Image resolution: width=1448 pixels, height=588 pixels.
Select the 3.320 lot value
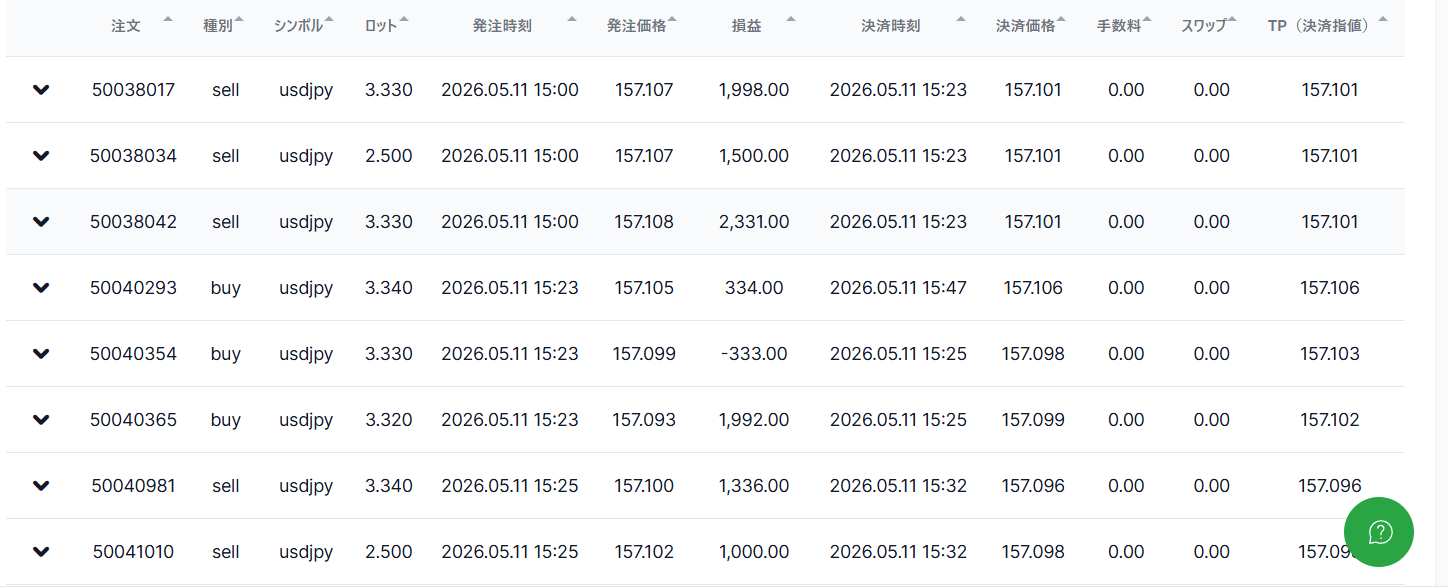(x=389, y=420)
